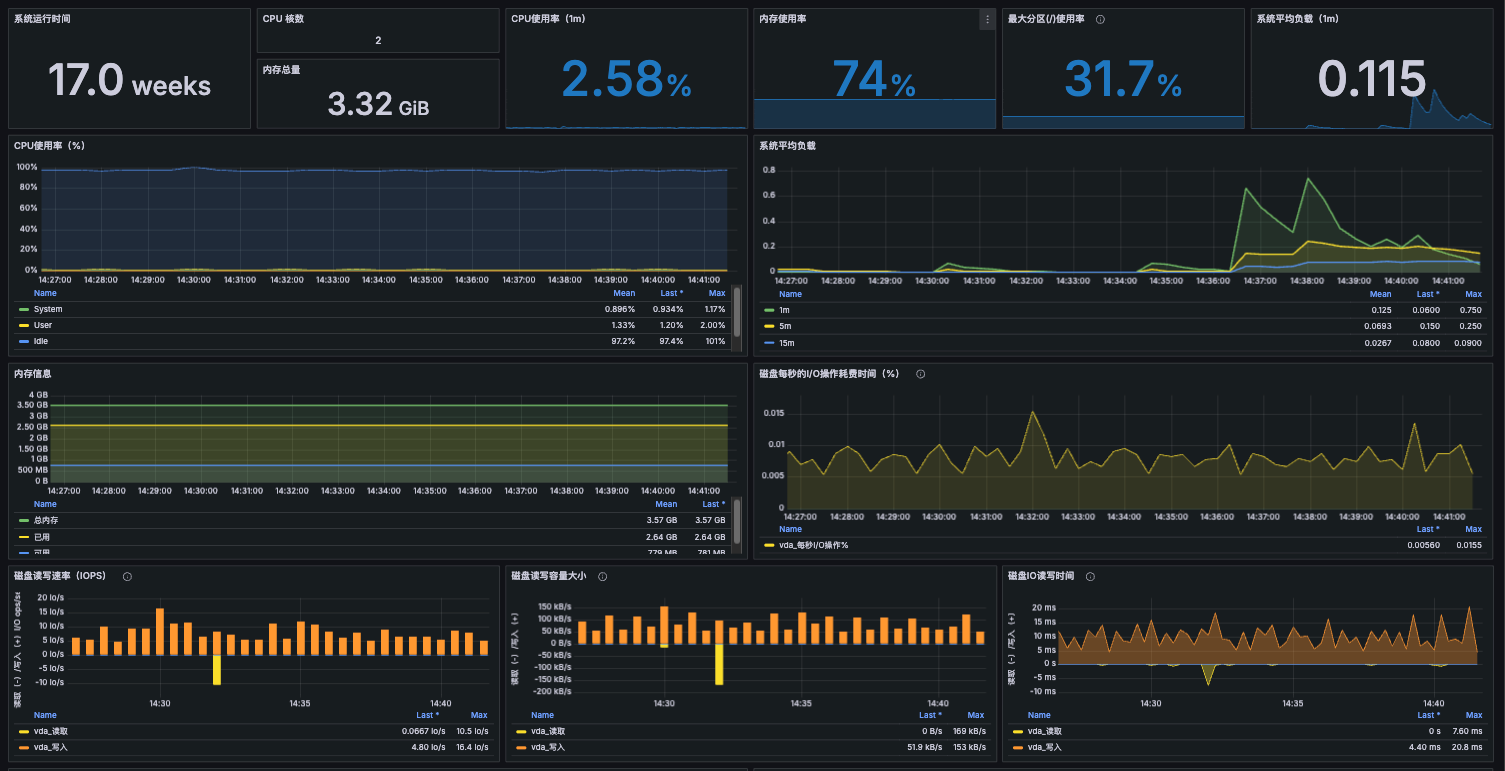This screenshot has width=1505, height=771.
Task: Open the 系统平均负载 graph panel title menu
Action: (787, 146)
